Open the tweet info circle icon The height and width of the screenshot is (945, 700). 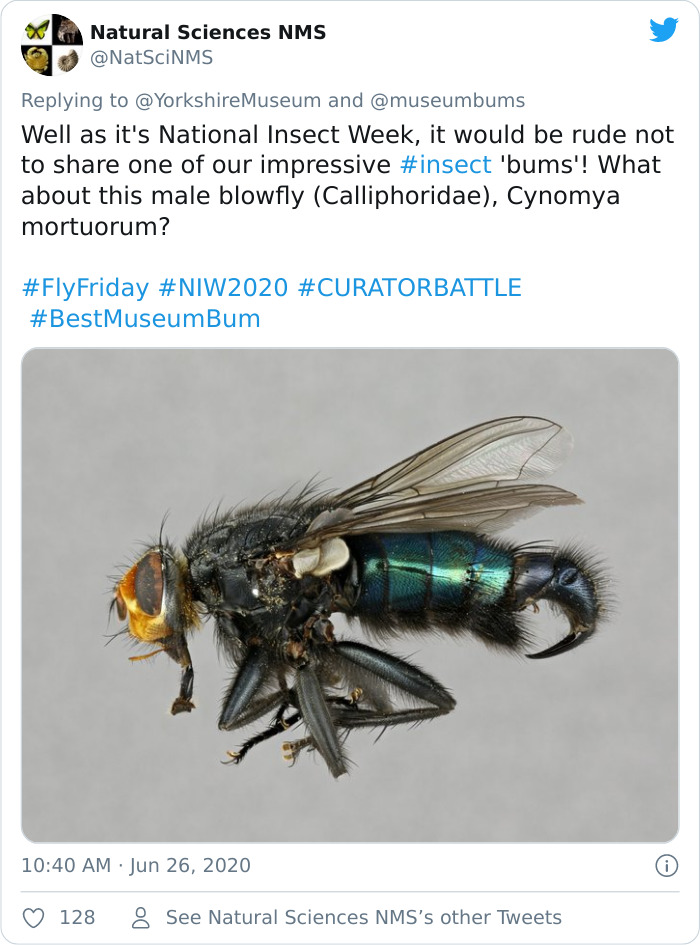pyautogui.click(x=666, y=865)
